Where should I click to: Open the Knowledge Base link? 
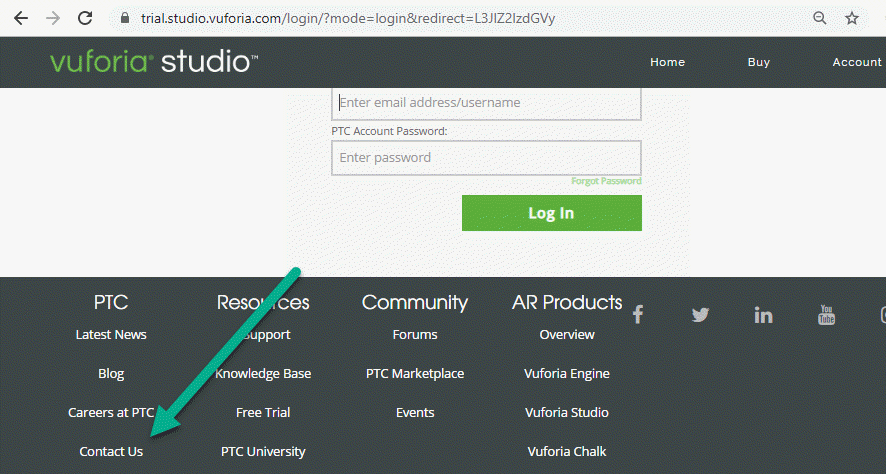click(263, 373)
